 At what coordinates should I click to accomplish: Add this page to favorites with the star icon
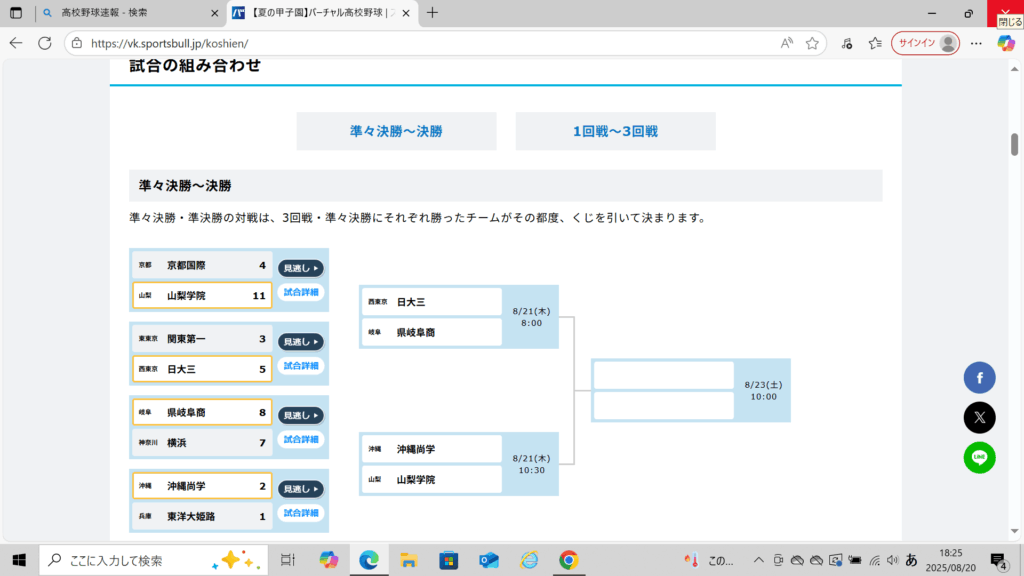812,43
